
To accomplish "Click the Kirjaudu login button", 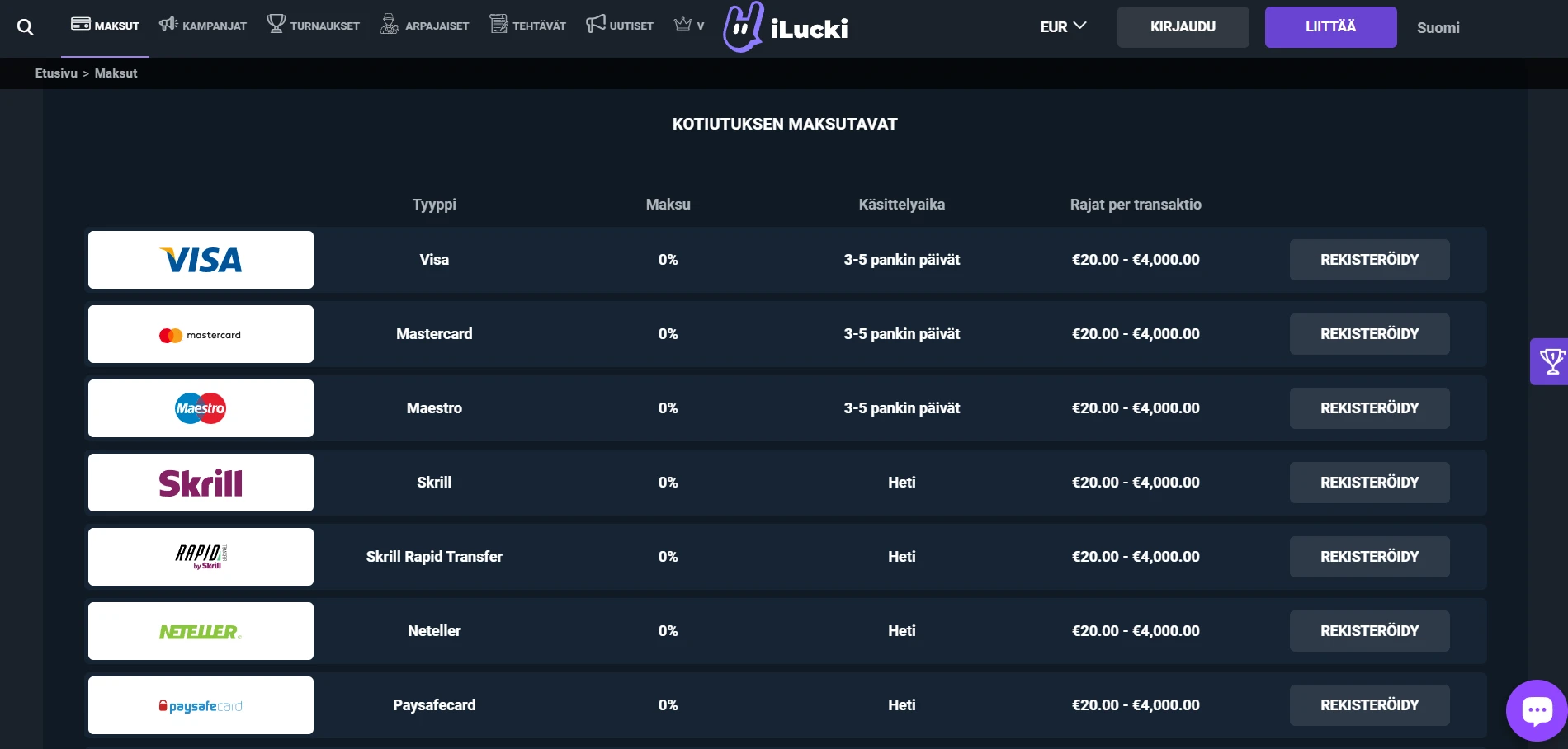I will [x=1183, y=27].
